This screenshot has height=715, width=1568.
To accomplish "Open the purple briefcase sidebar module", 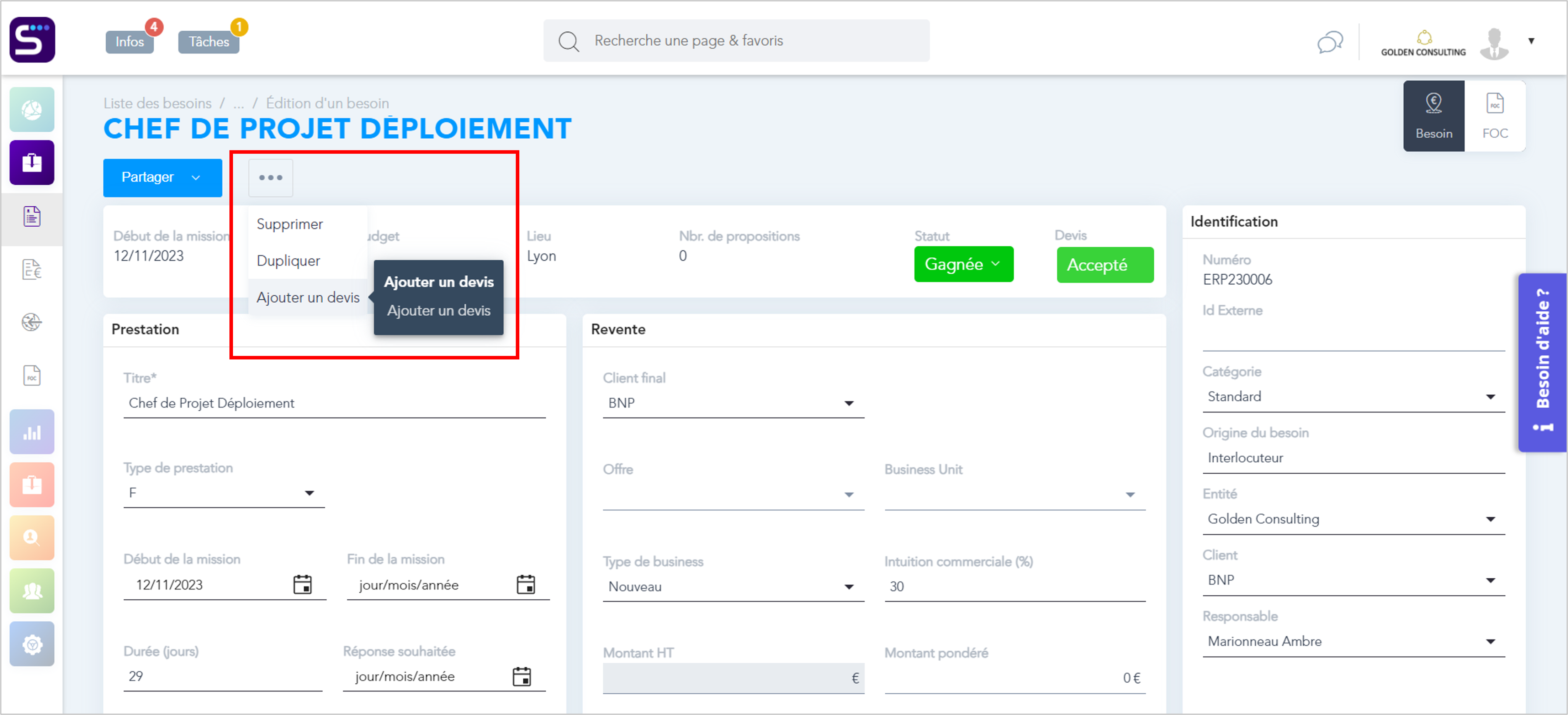I will [x=32, y=163].
